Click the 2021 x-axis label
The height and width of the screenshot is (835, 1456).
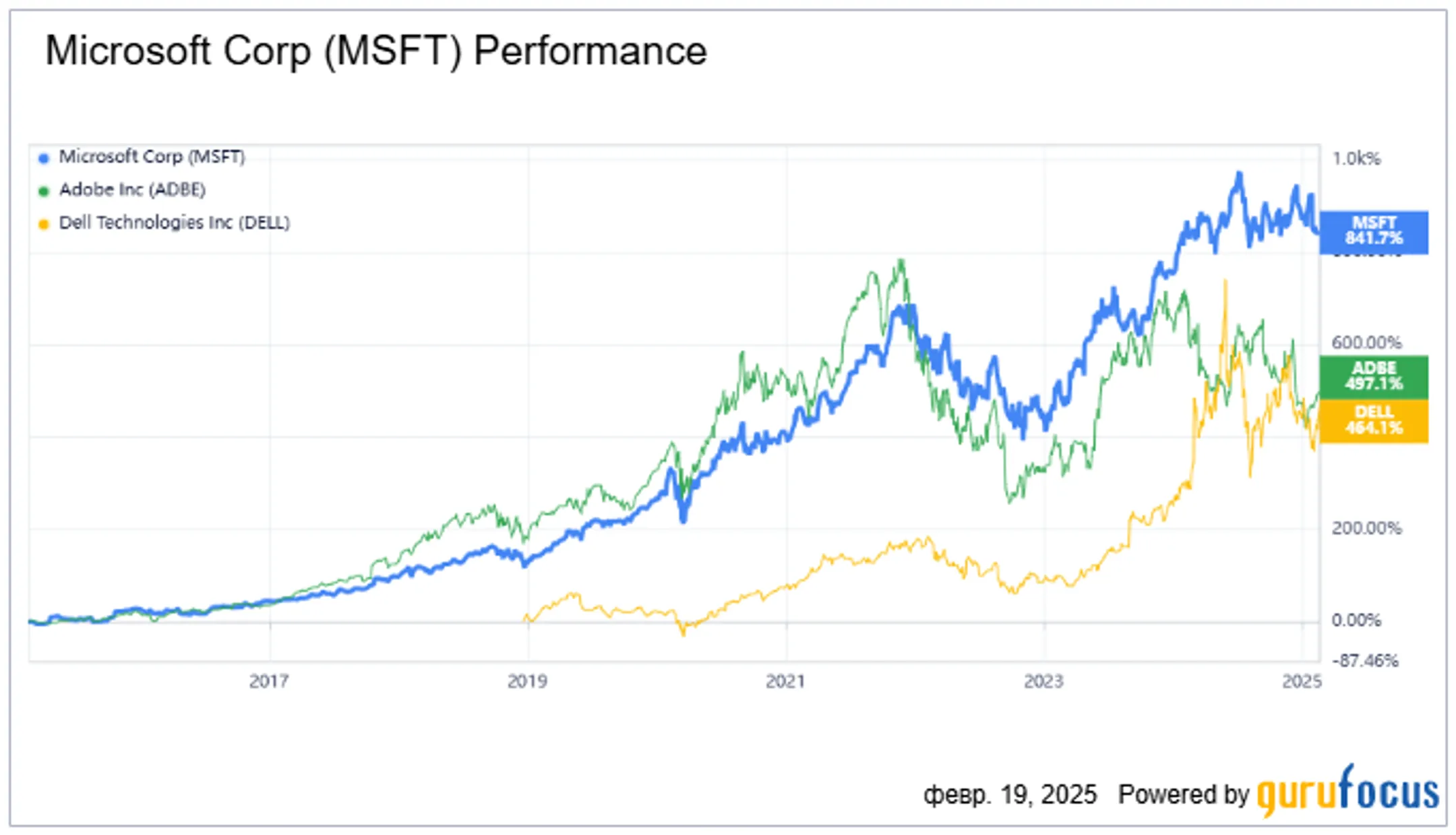(785, 681)
